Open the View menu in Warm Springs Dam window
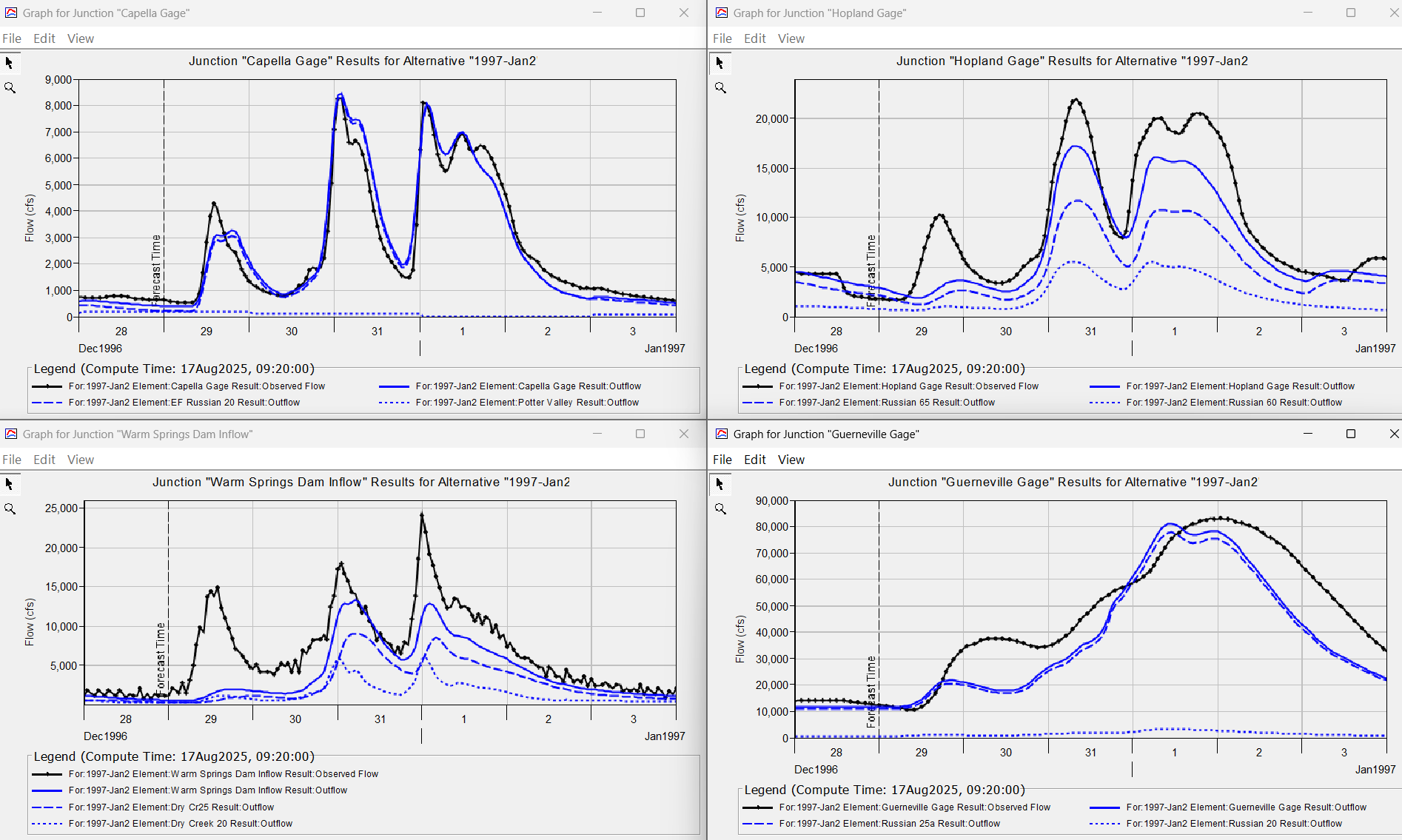Image resolution: width=1402 pixels, height=840 pixels. tap(80, 460)
